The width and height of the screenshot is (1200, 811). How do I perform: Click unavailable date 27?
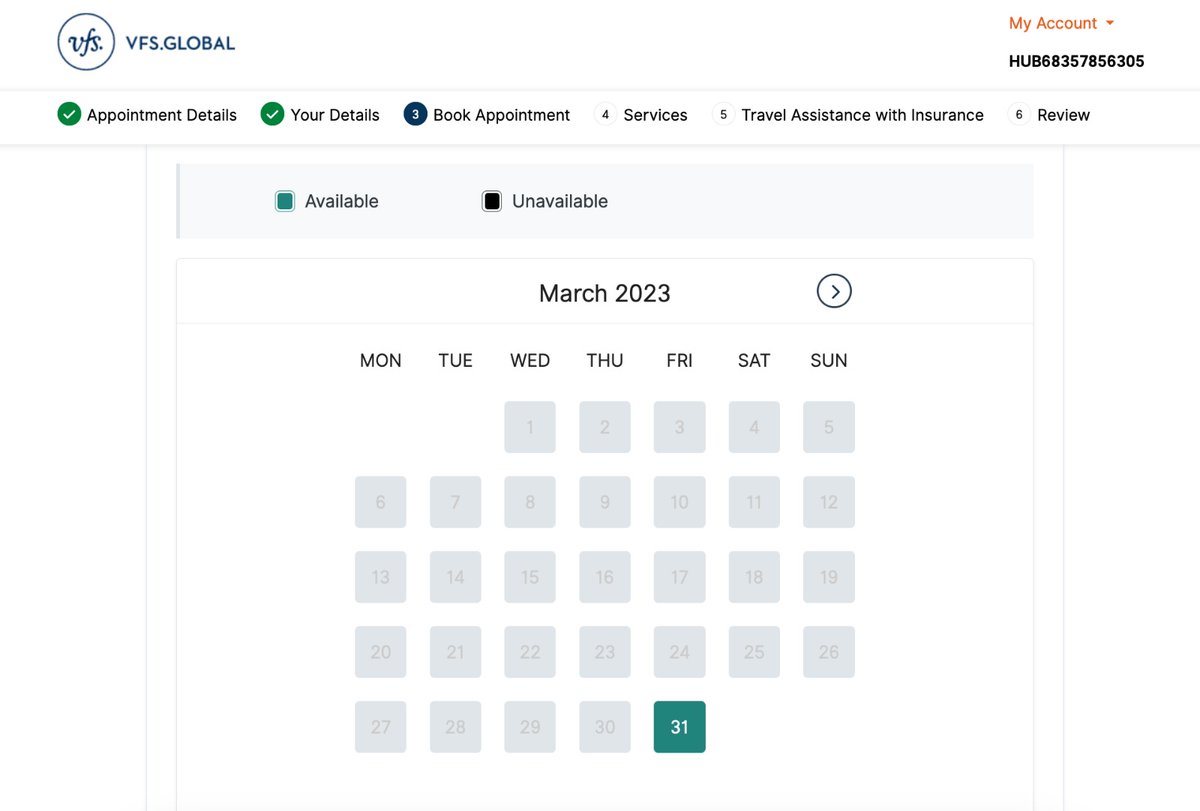(381, 727)
